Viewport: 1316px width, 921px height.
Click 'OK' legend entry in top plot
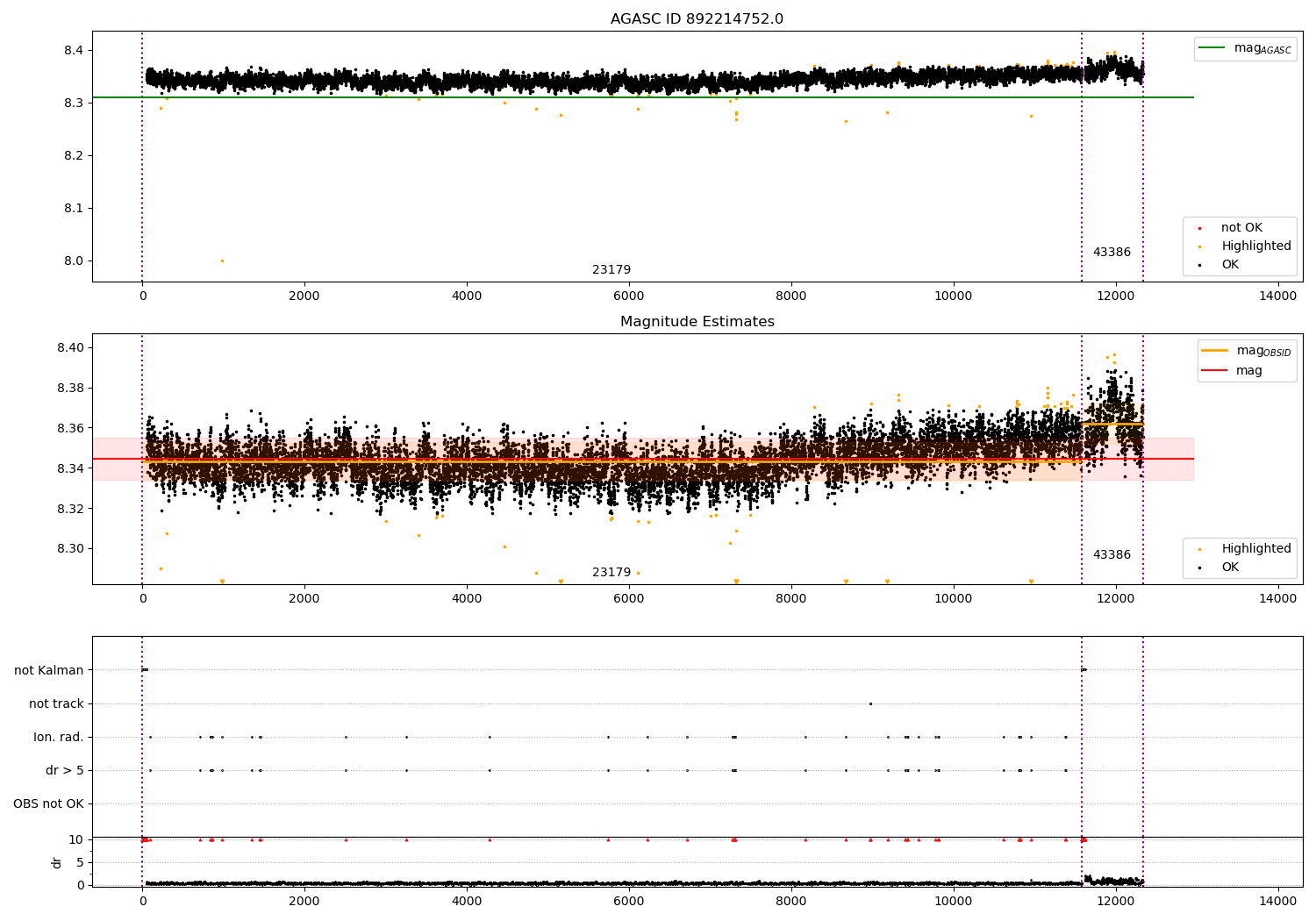pos(1219,264)
